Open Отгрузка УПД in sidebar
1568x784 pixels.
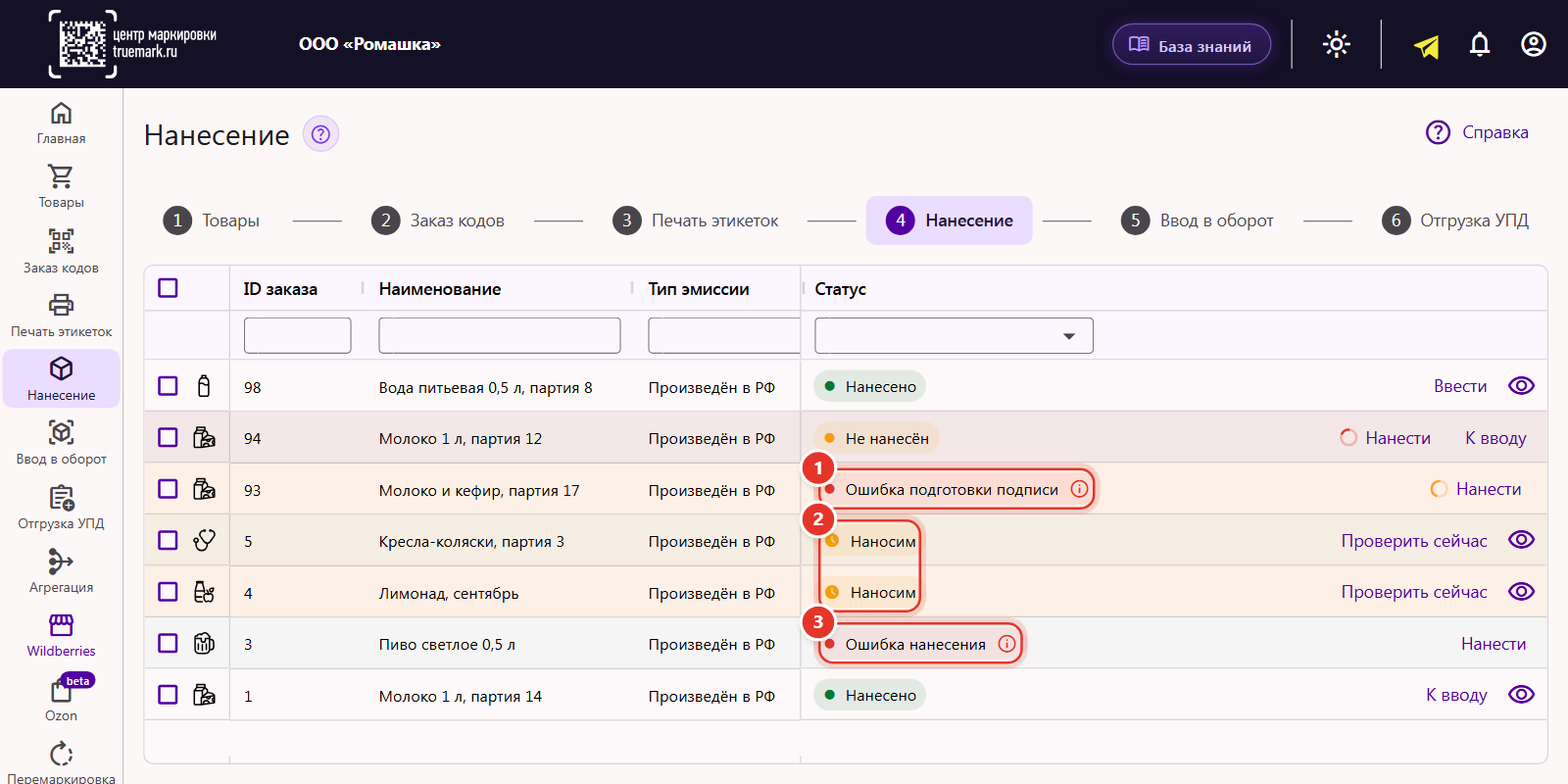point(61,508)
